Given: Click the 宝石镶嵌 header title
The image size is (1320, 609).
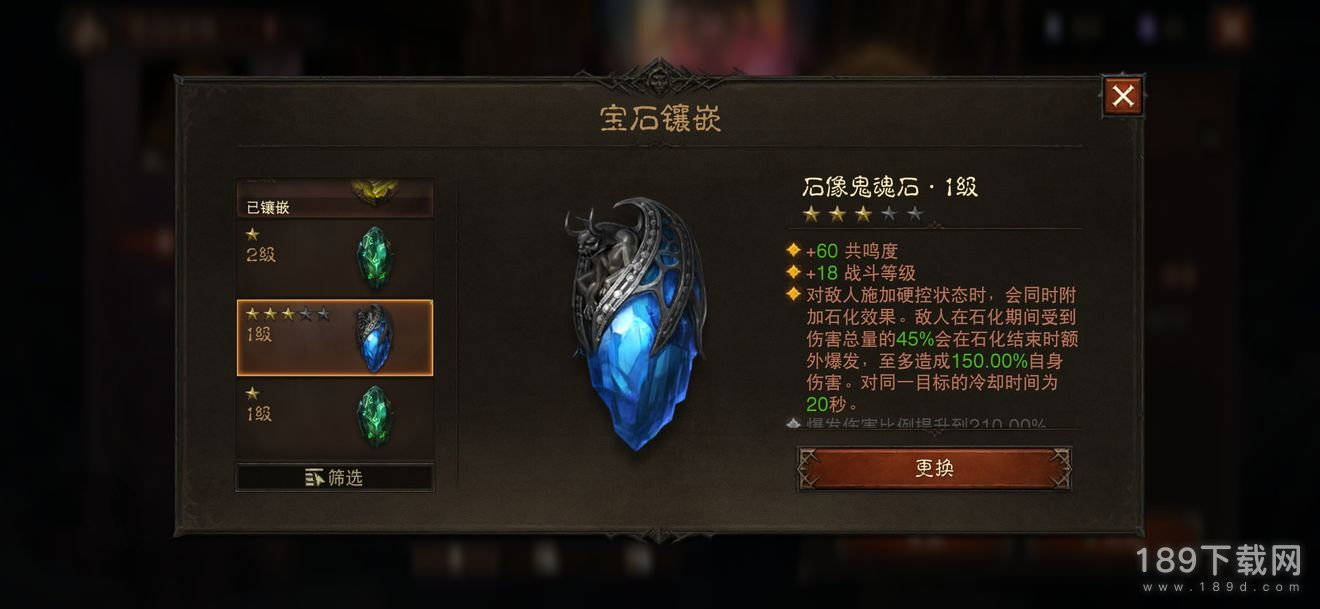Looking at the screenshot, I should click(x=660, y=119).
